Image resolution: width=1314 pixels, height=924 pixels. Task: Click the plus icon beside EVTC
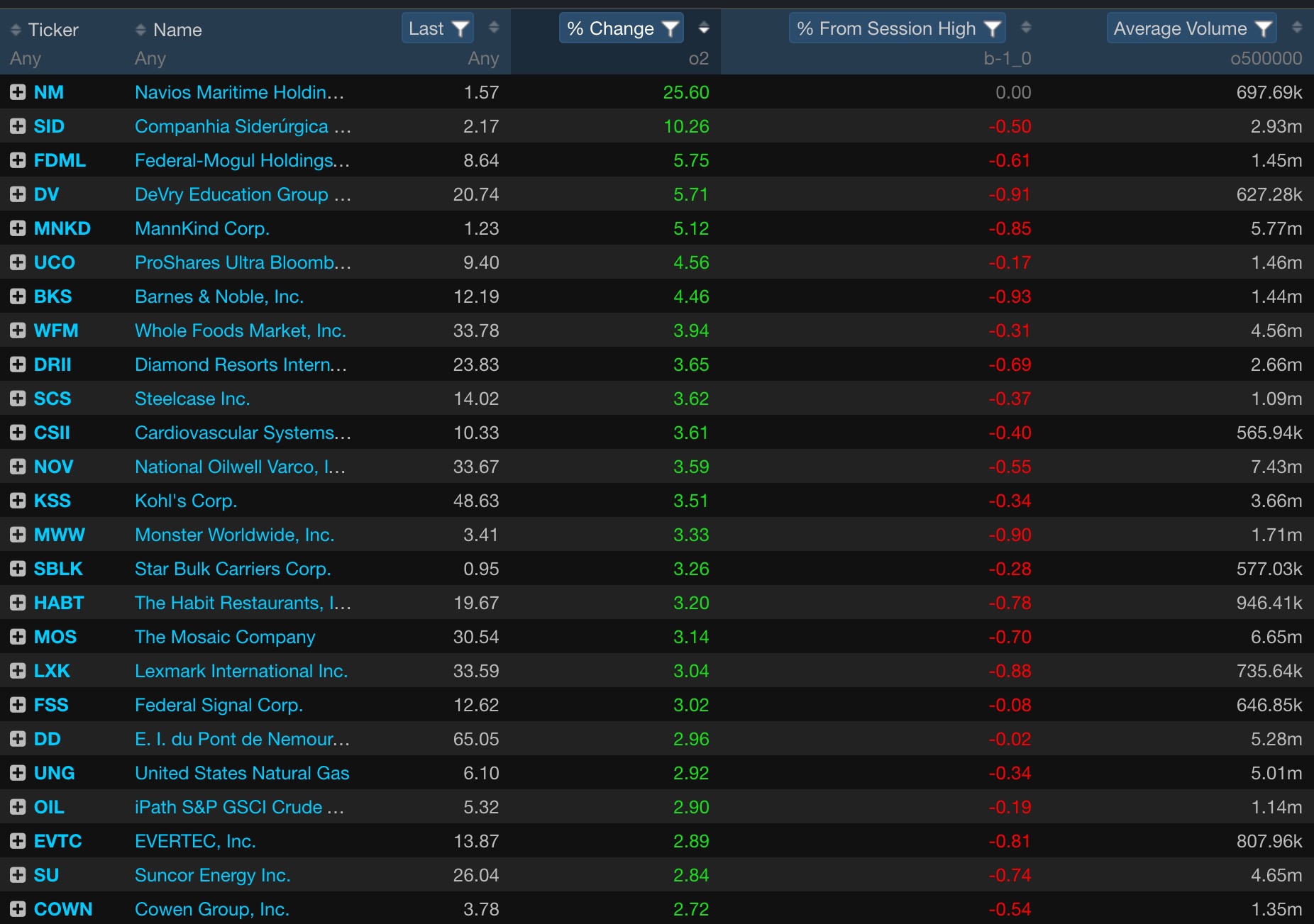point(18,841)
